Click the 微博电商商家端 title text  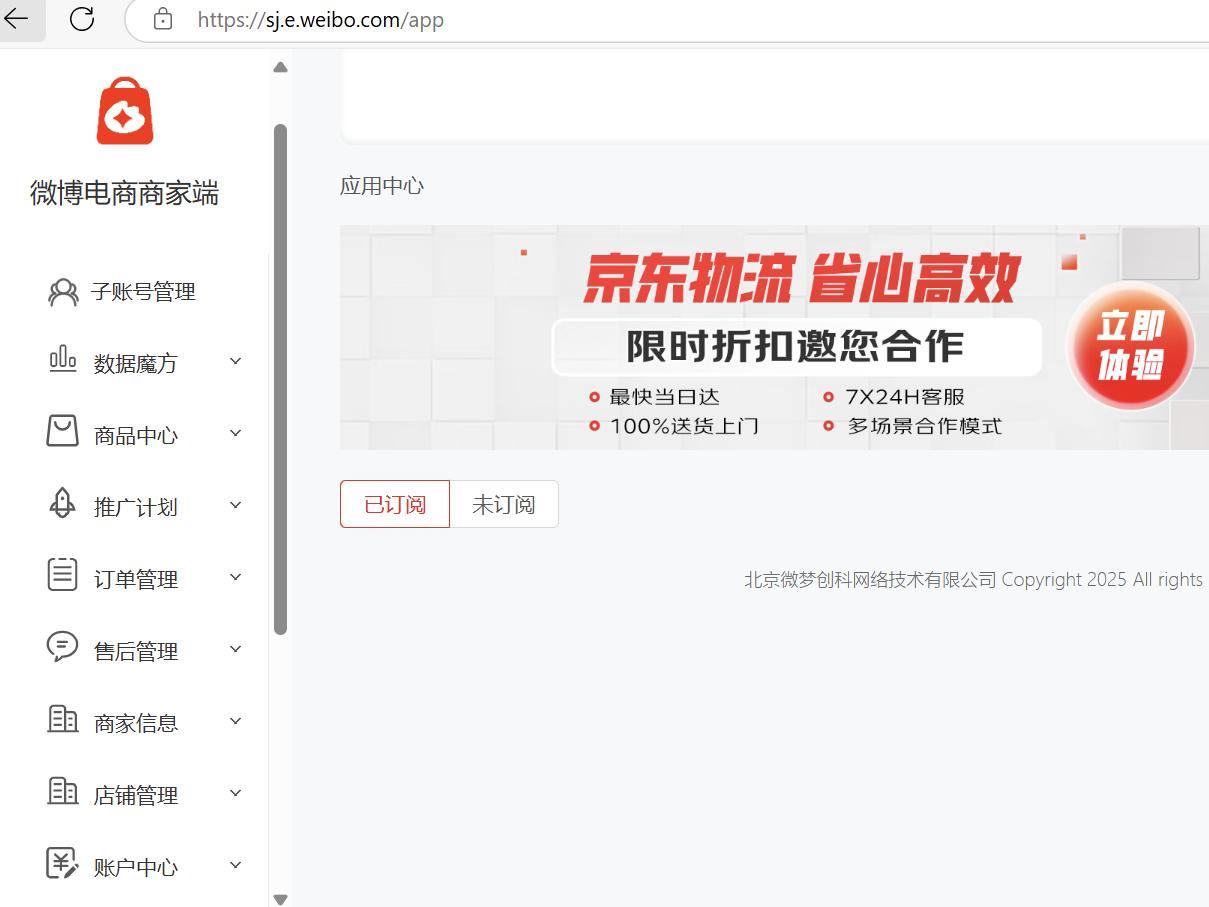coord(124,193)
